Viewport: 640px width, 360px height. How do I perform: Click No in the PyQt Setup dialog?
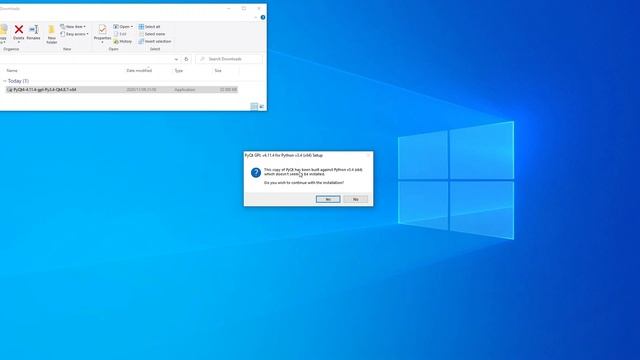click(356, 199)
